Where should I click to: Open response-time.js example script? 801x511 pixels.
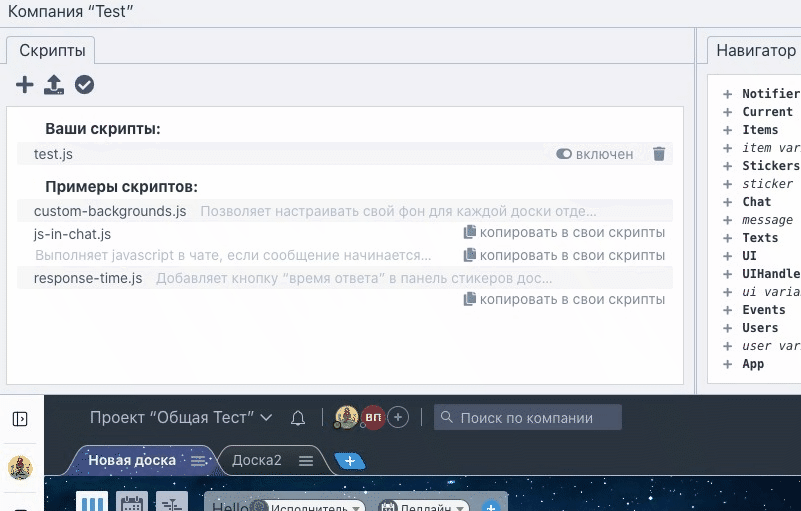(88, 278)
